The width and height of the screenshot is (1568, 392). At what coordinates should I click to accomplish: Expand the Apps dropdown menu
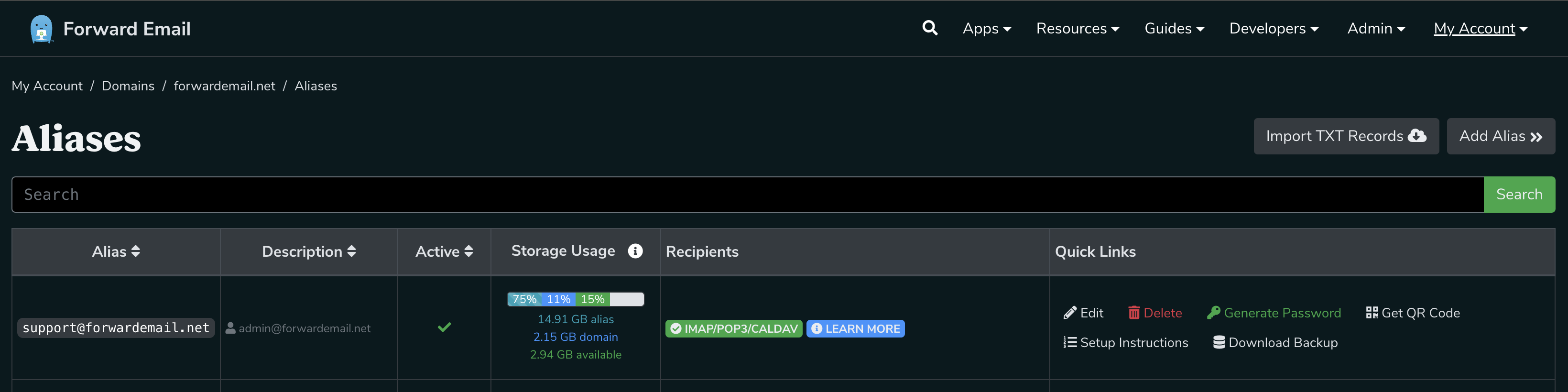point(987,29)
